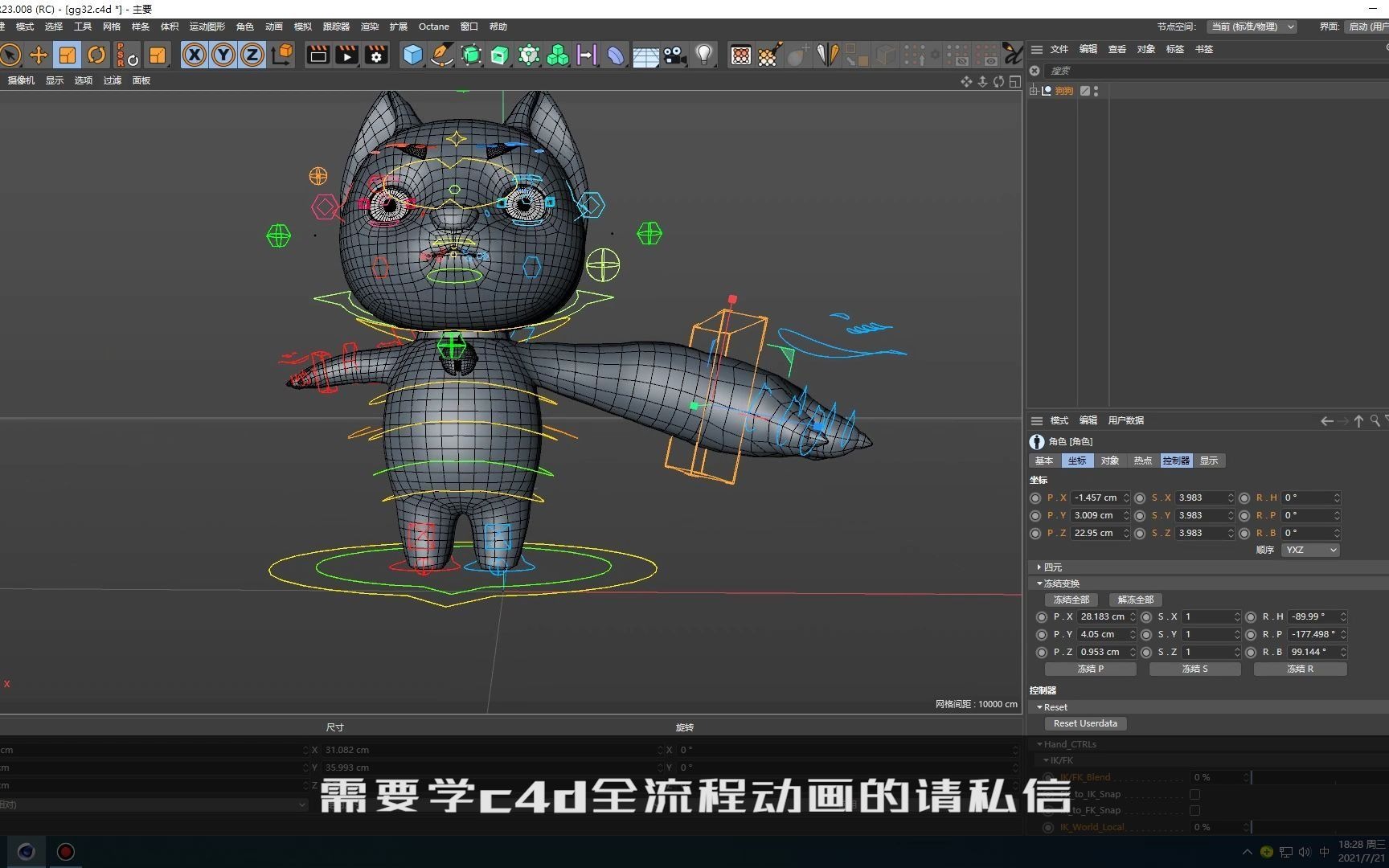Open the 顺序 YXZ dropdown
This screenshot has width=1389, height=868.
(1310, 550)
